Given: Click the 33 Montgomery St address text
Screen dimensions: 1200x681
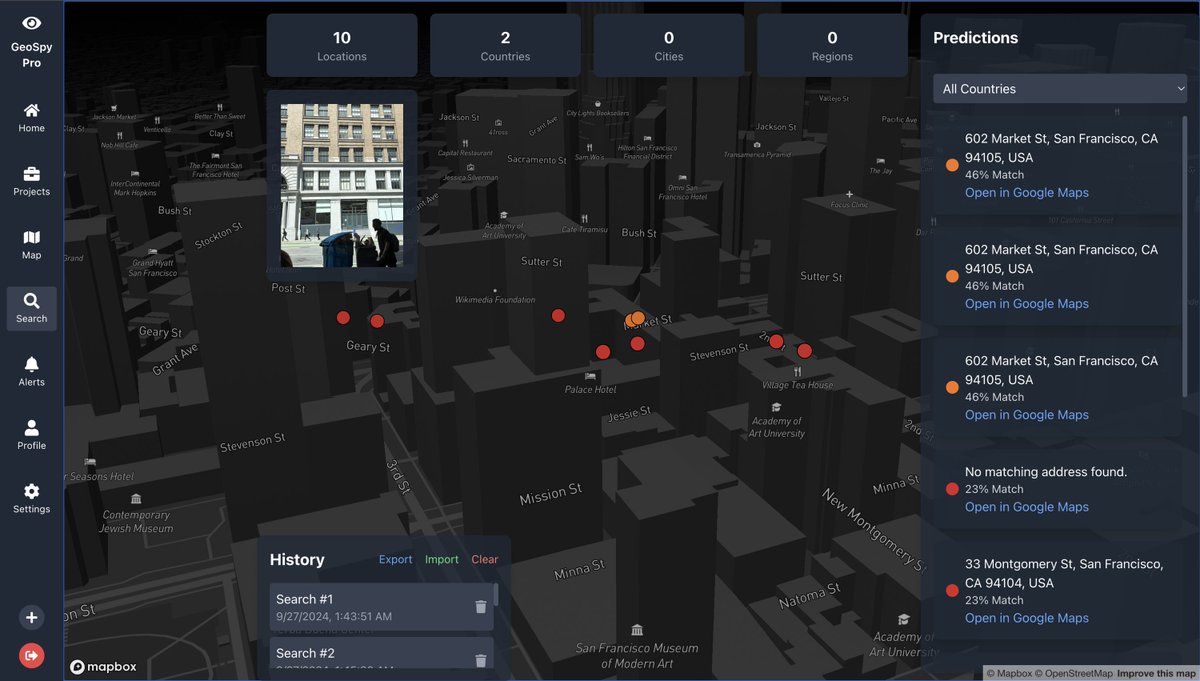Looking at the screenshot, I should (x=1064, y=573).
